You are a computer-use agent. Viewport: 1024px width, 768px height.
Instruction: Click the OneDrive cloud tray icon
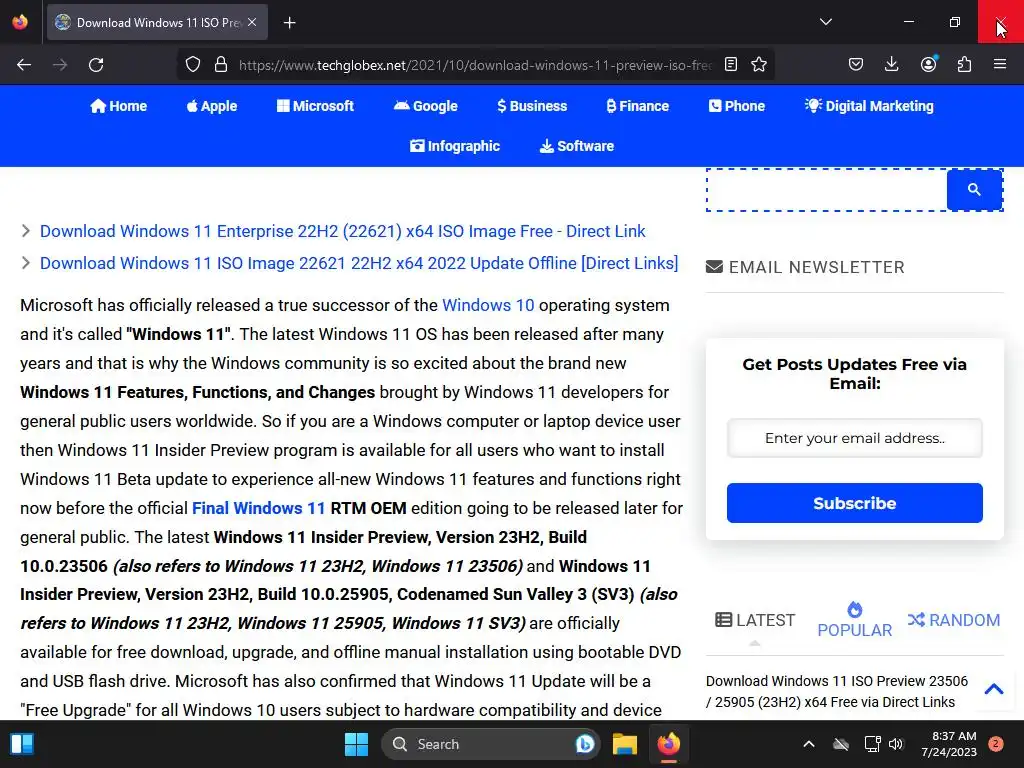pos(841,744)
